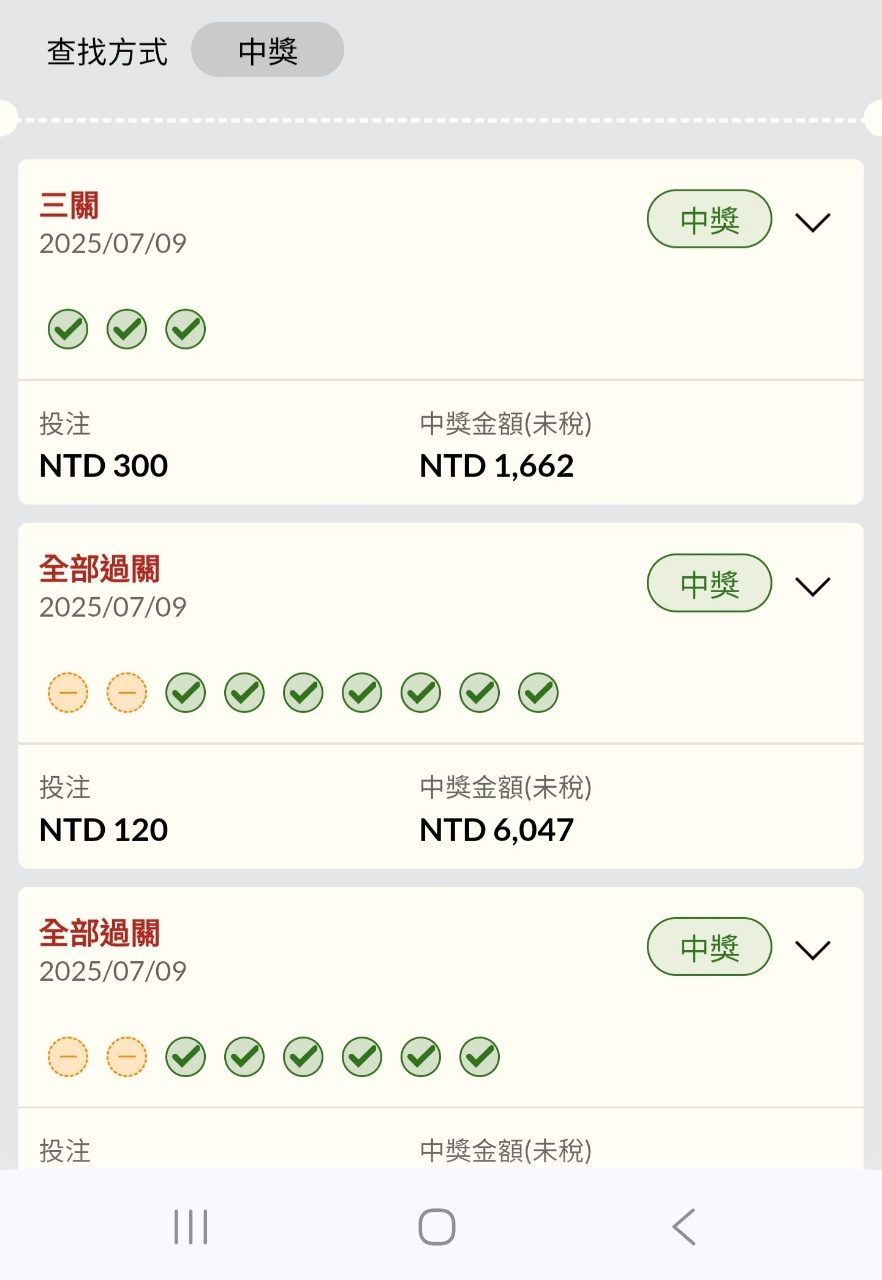Open the 三關 ticket title
Image resolution: width=882 pixels, height=1280 pixels.
(x=69, y=206)
